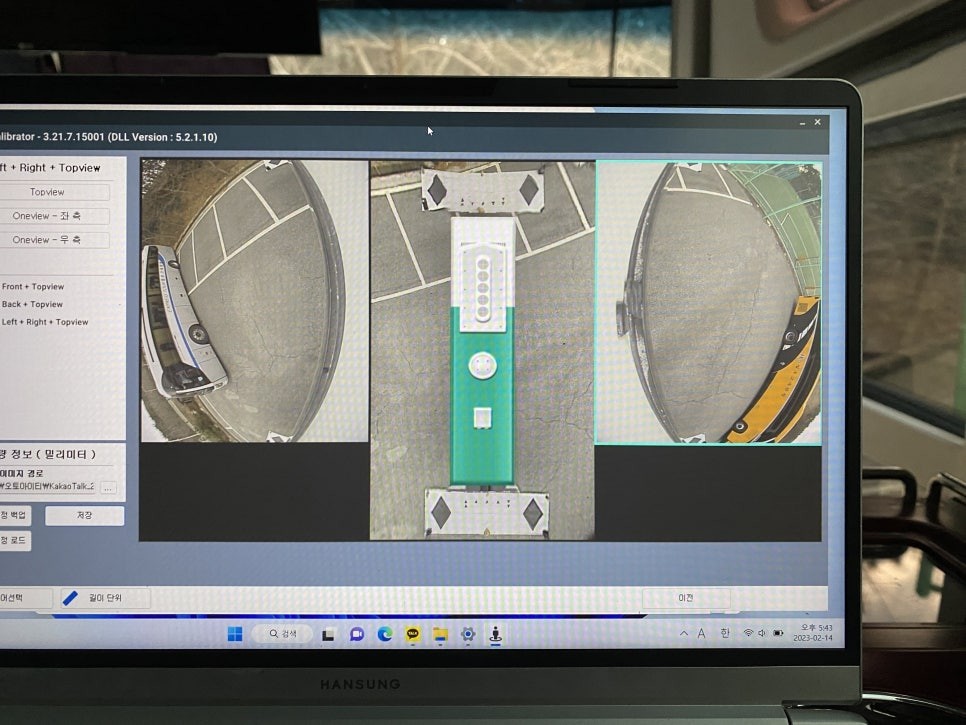Screen dimensions: 966x725
Task: Open Task View from the taskbar
Action: tap(328, 634)
